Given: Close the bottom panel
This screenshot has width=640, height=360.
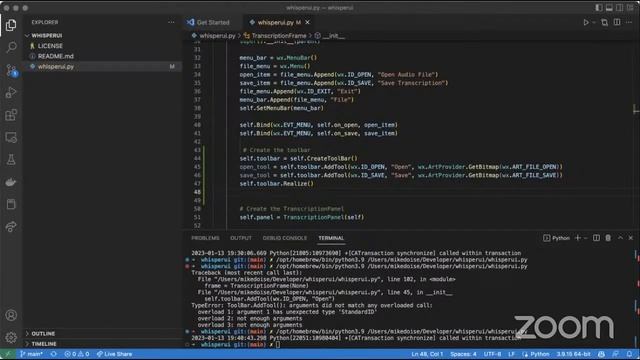Looking at the screenshot, I should click(631, 238).
